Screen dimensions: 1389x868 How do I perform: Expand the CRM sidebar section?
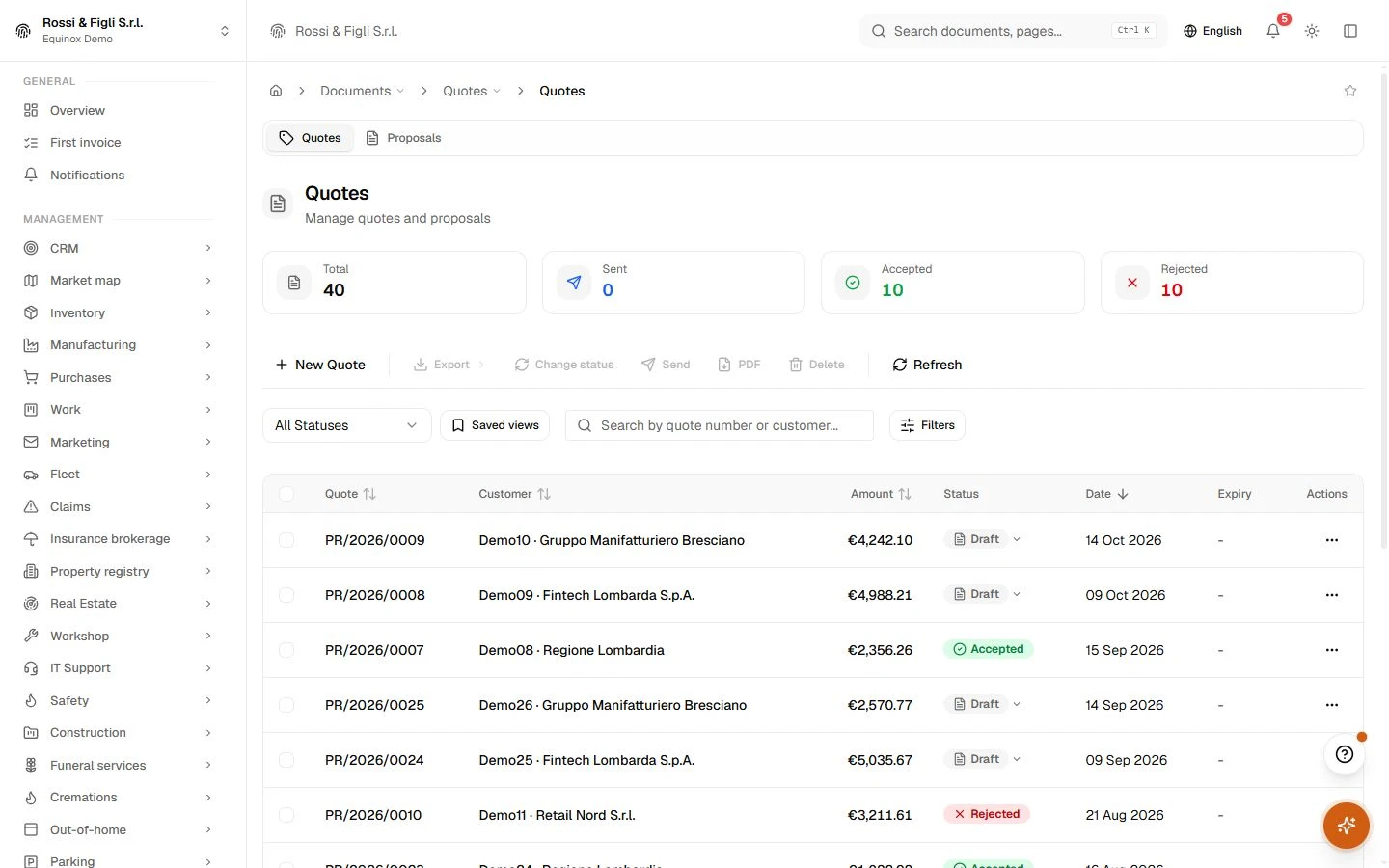tap(118, 248)
